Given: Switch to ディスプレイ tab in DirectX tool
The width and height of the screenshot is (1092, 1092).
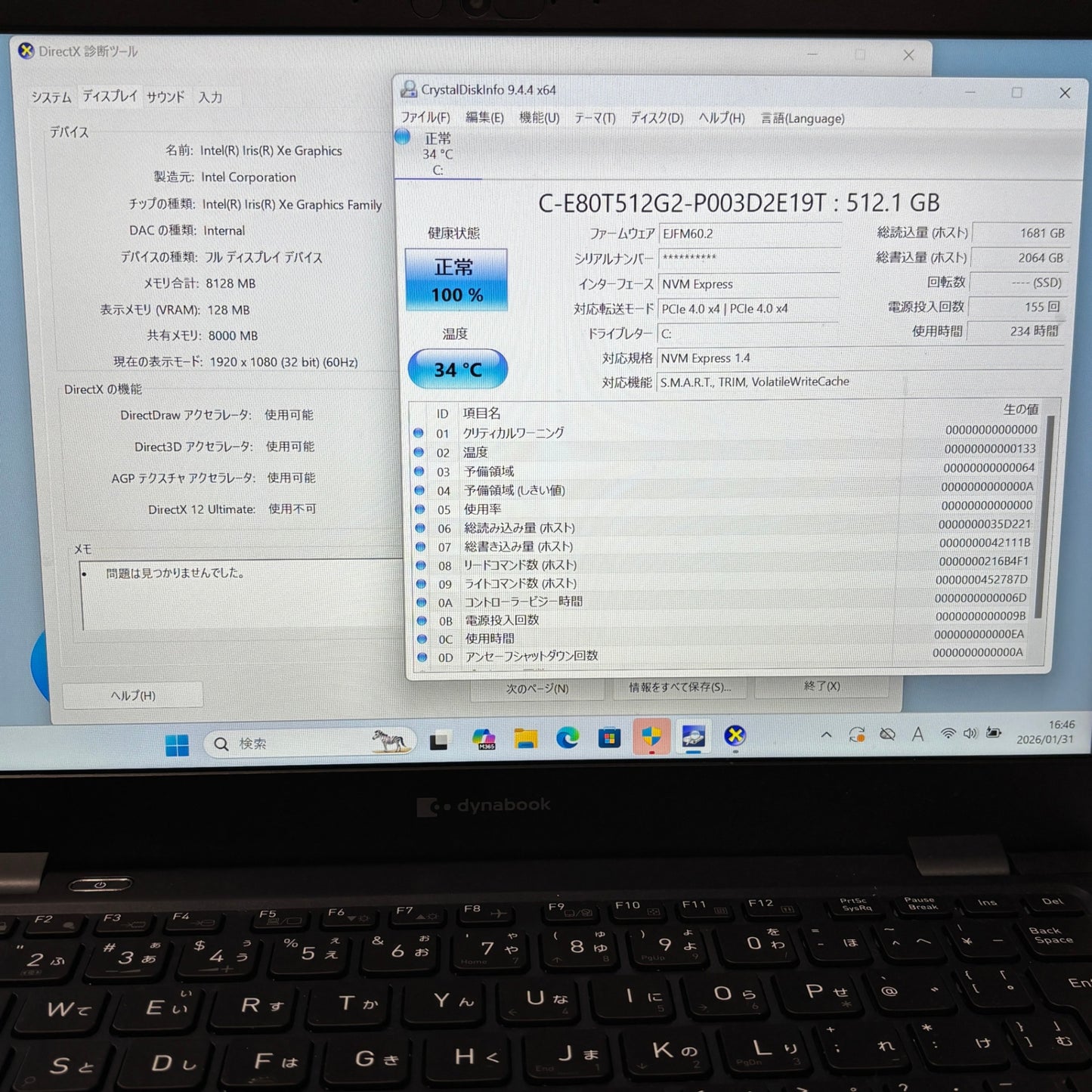Looking at the screenshot, I should click(110, 96).
